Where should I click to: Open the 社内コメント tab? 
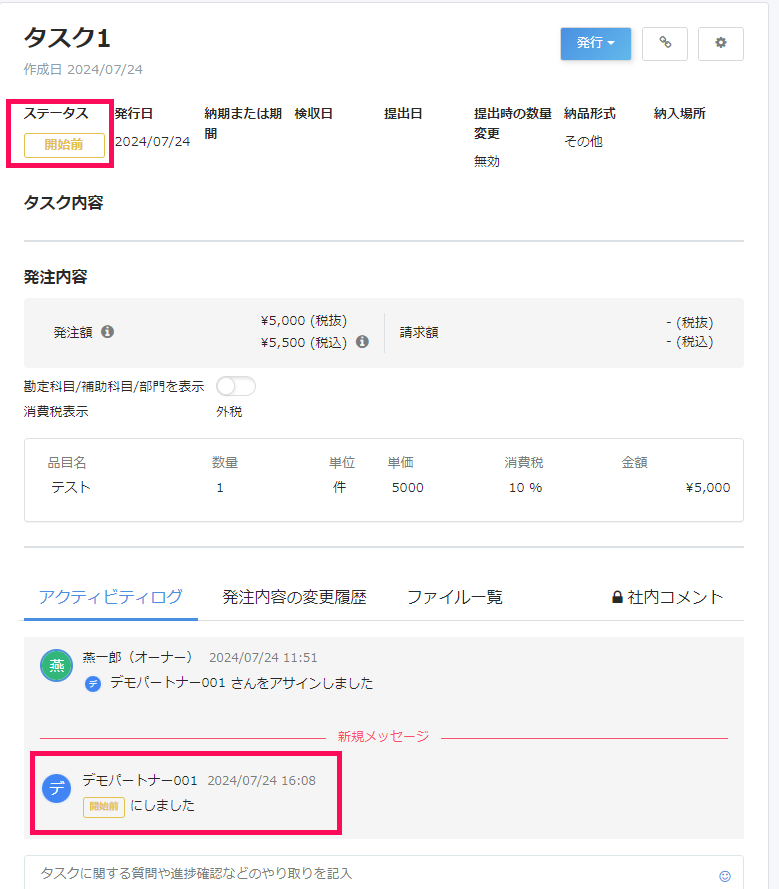coord(668,597)
